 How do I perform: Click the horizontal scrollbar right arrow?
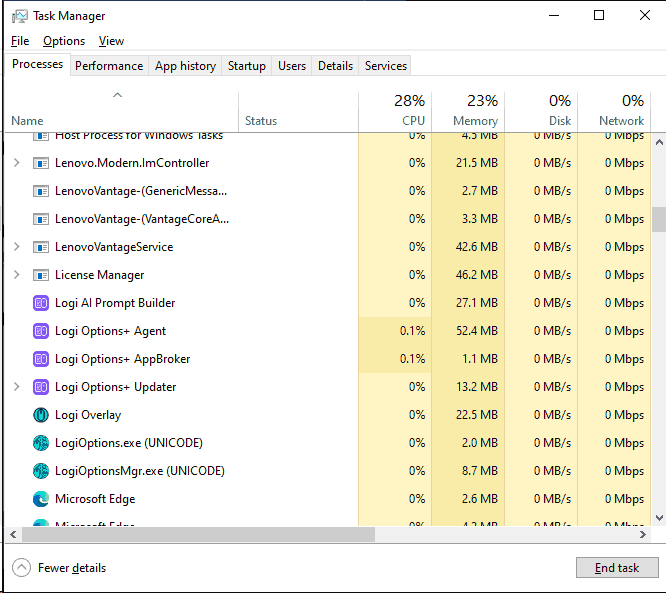pyautogui.click(x=643, y=534)
